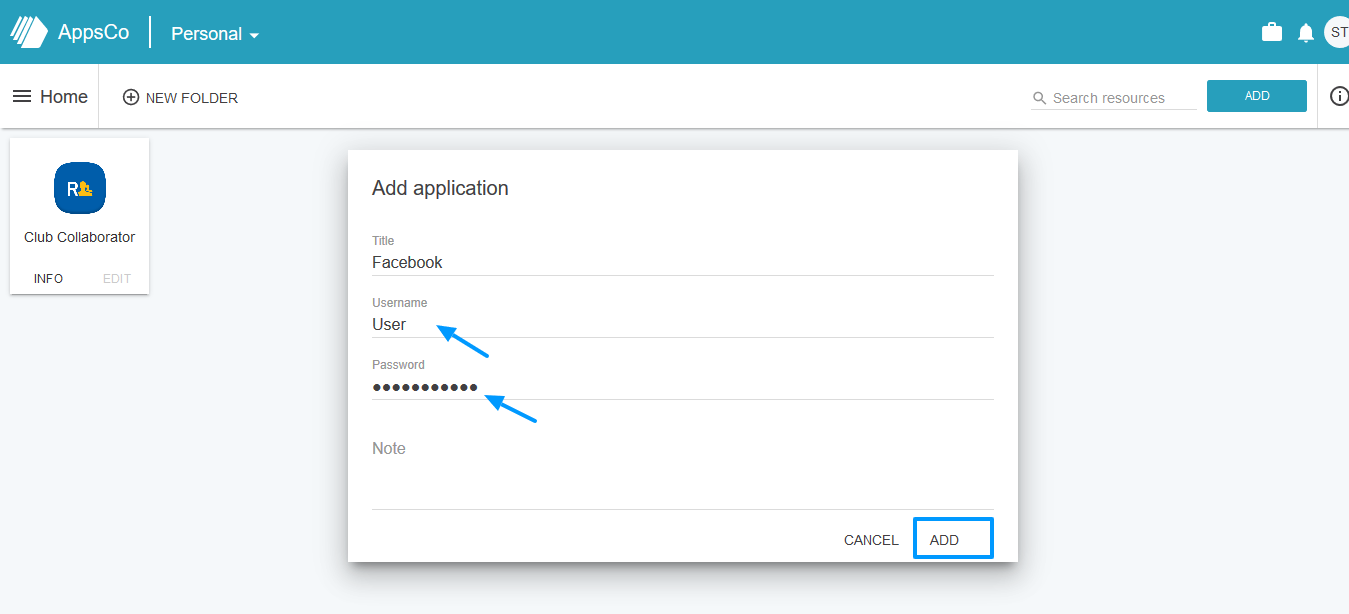Click the search magnifier icon
This screenshot has height=614, width=1349.
1040,98
